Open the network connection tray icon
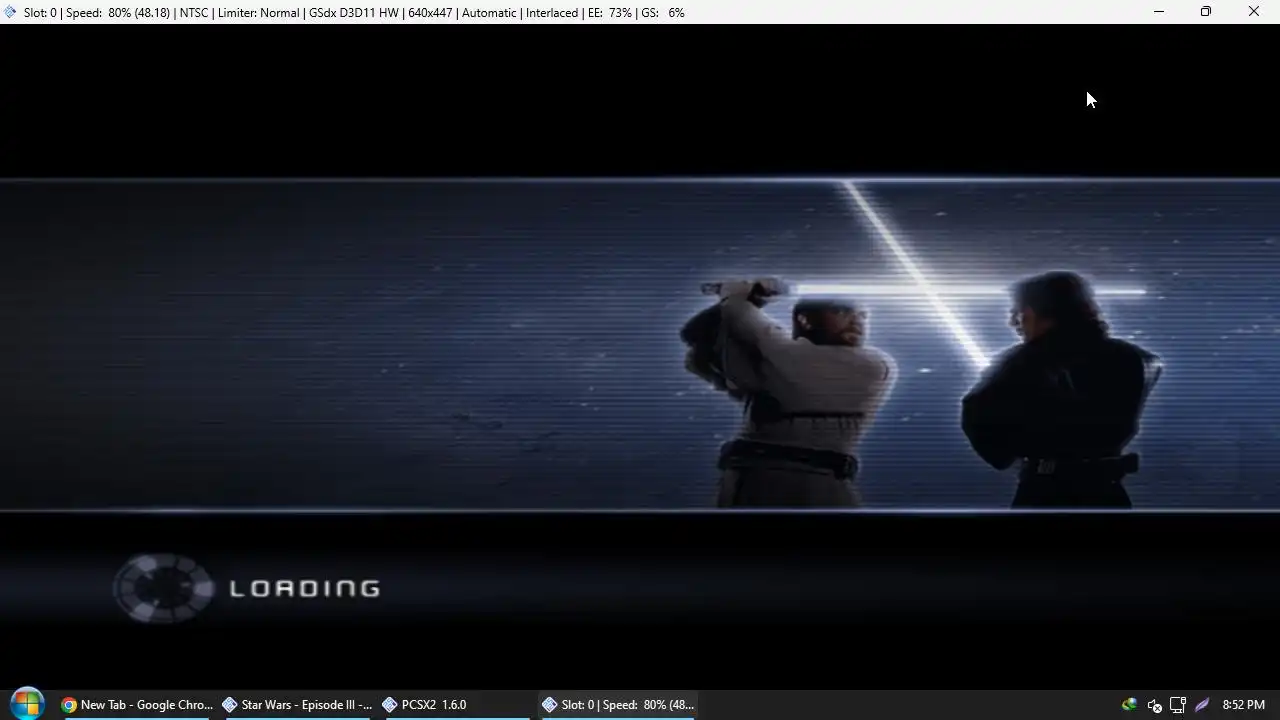This screenshot has width=1280, height=720. tap(1178, 705)
